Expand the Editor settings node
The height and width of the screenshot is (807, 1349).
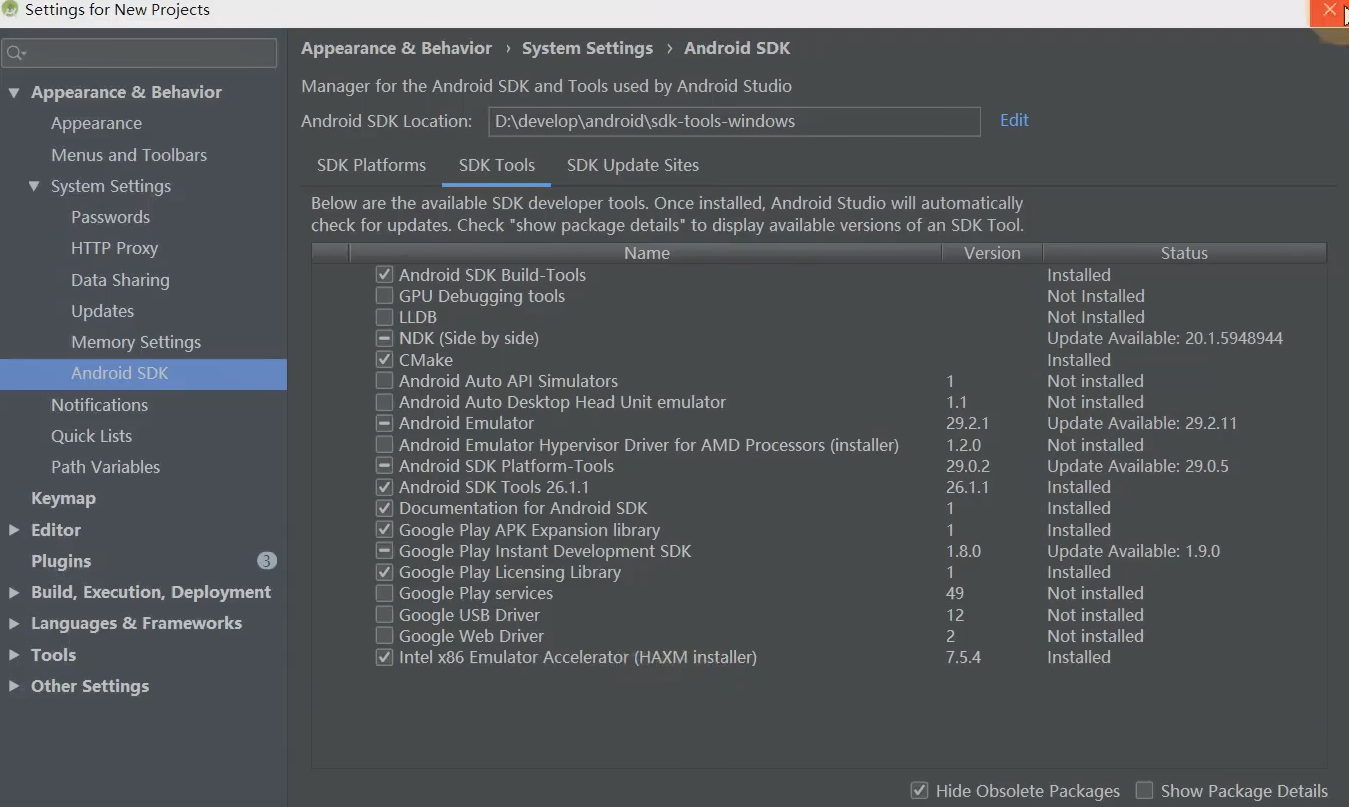[x=14, y=530]
